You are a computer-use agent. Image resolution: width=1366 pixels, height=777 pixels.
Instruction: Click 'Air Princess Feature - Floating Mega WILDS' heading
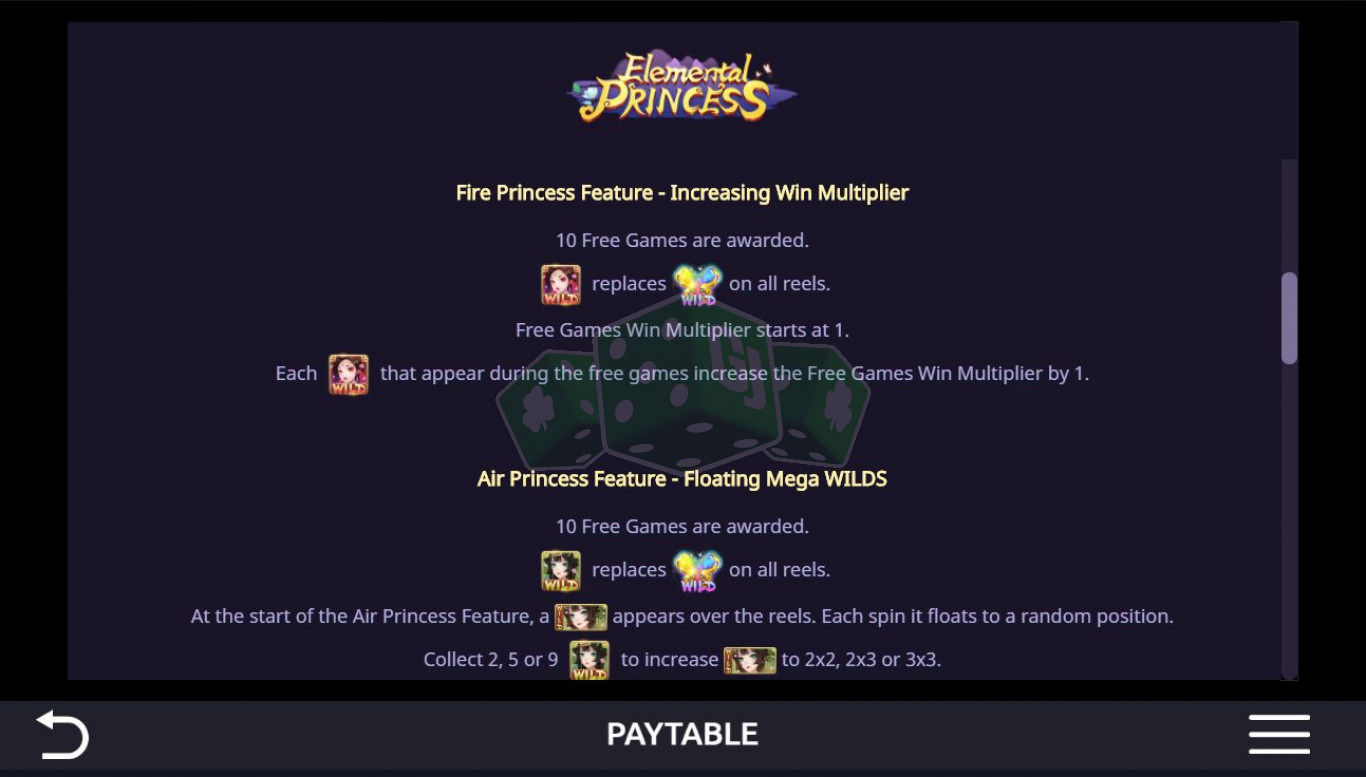(x=682, y=479)
